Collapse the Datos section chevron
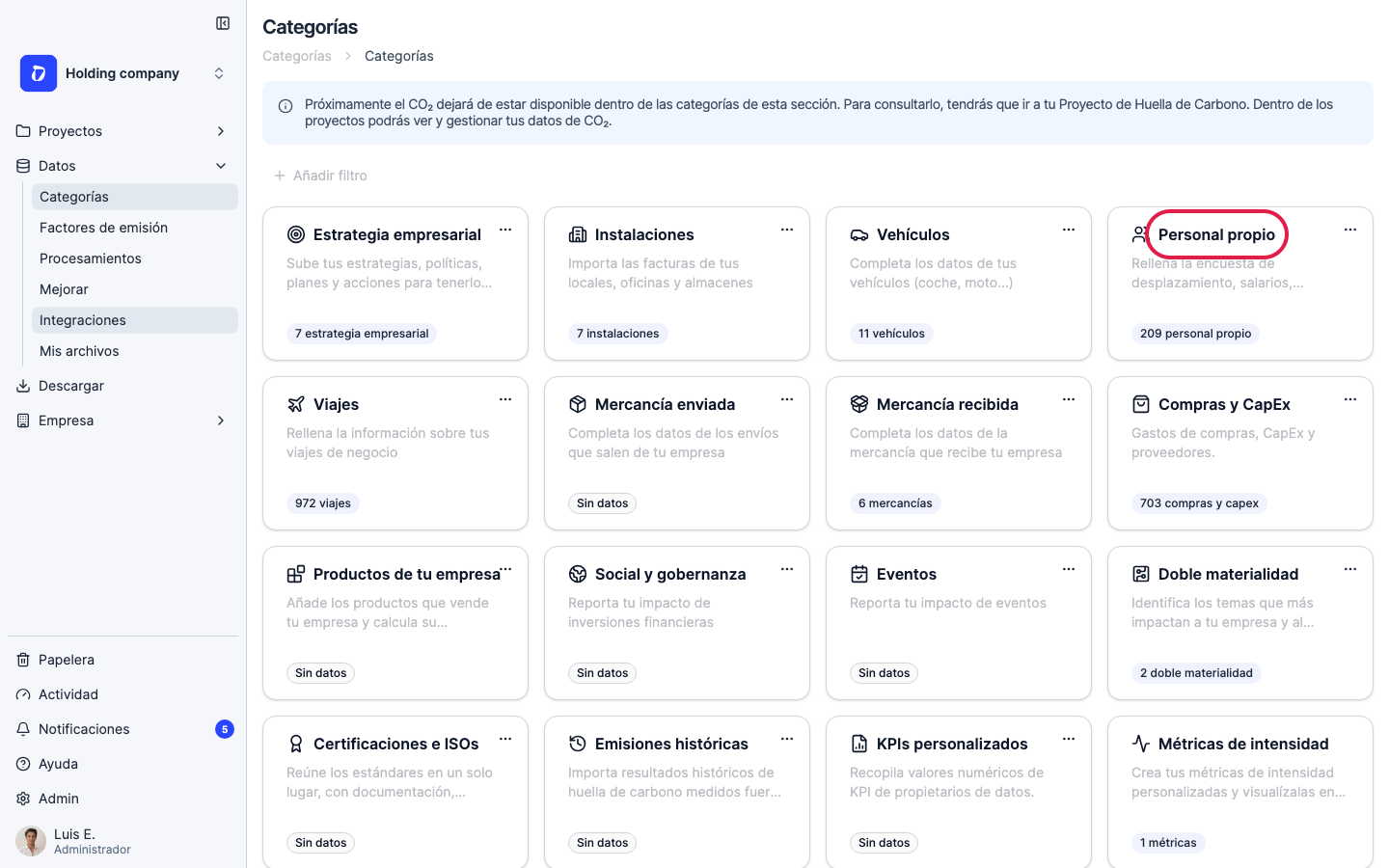1389x868 pixels. 221,166
